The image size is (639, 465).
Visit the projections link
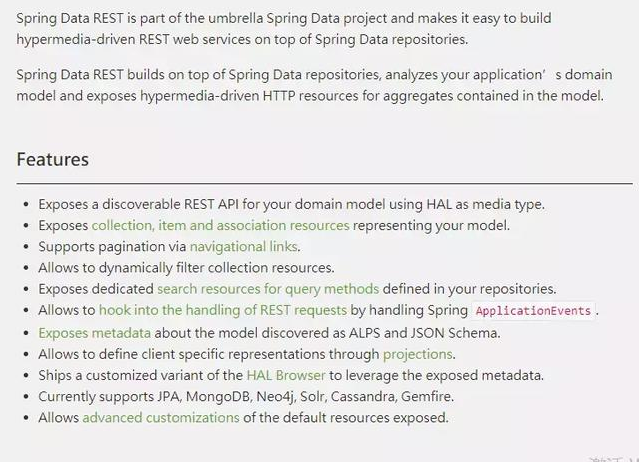coord(417,354)
